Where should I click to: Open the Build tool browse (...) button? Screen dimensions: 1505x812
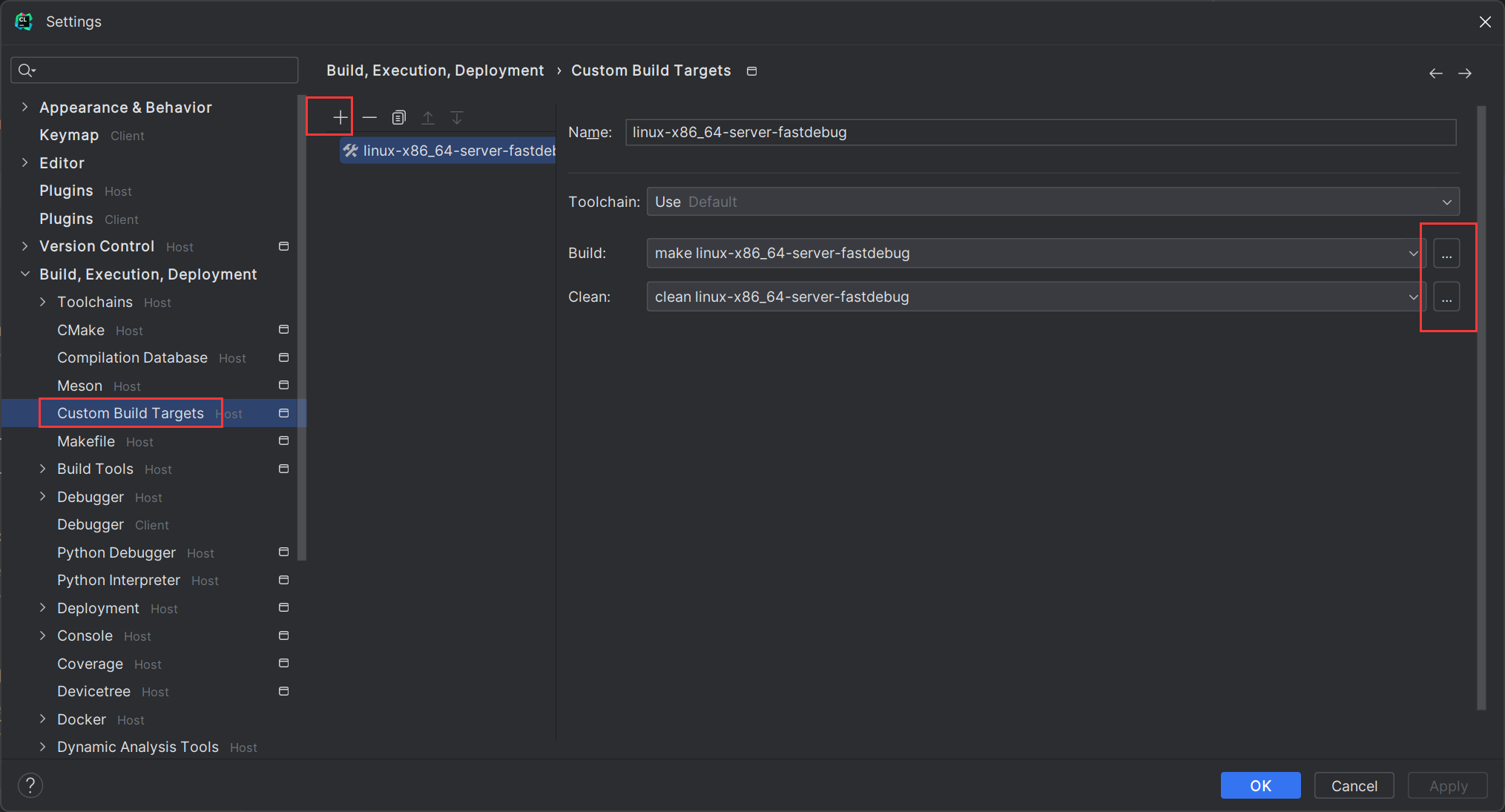point(1446,254)
